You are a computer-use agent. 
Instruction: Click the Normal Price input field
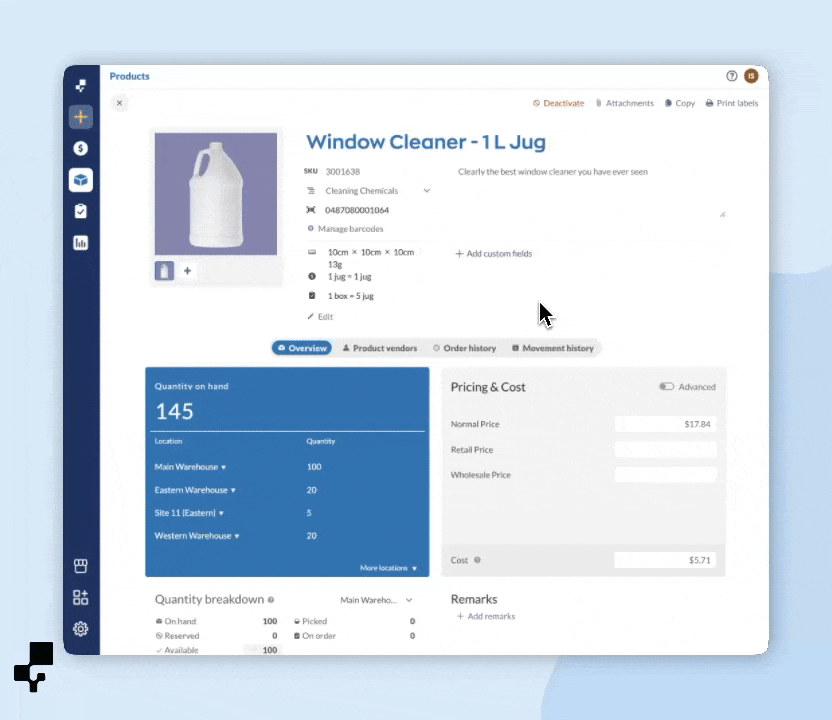coord(665,424)
